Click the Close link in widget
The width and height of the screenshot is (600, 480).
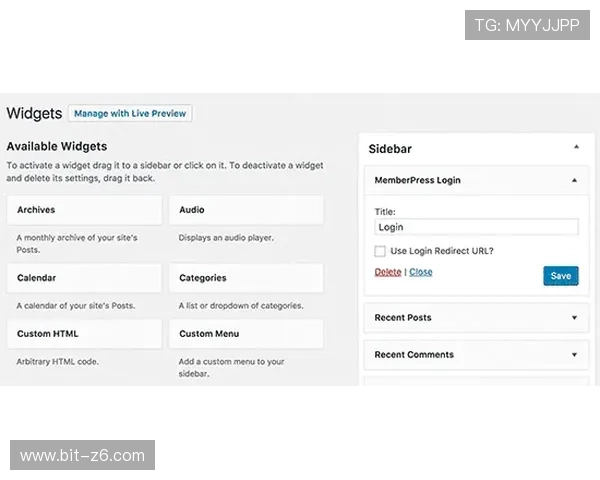421,272
